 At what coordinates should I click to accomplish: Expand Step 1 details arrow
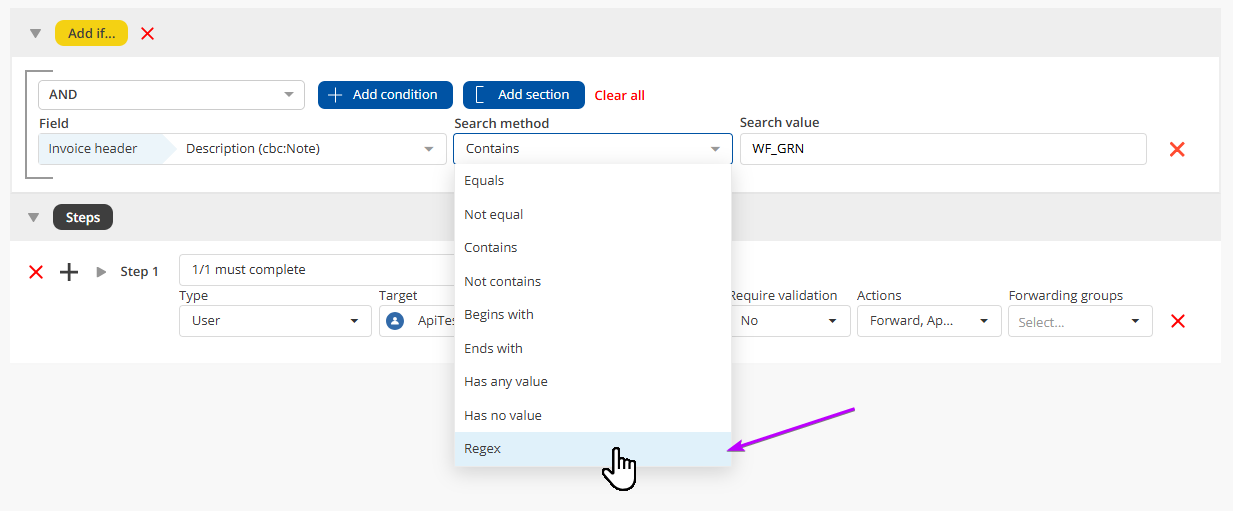click(x=101, y=272)
